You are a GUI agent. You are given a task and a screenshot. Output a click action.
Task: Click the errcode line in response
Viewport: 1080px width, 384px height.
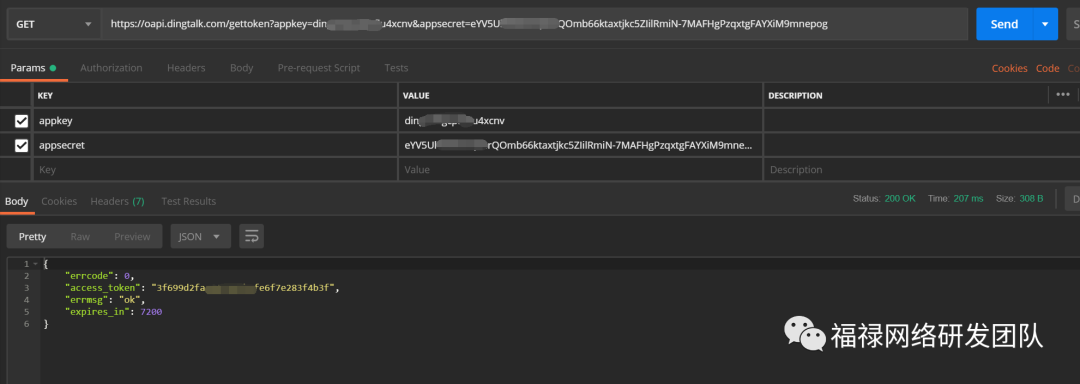pos(100,276)
